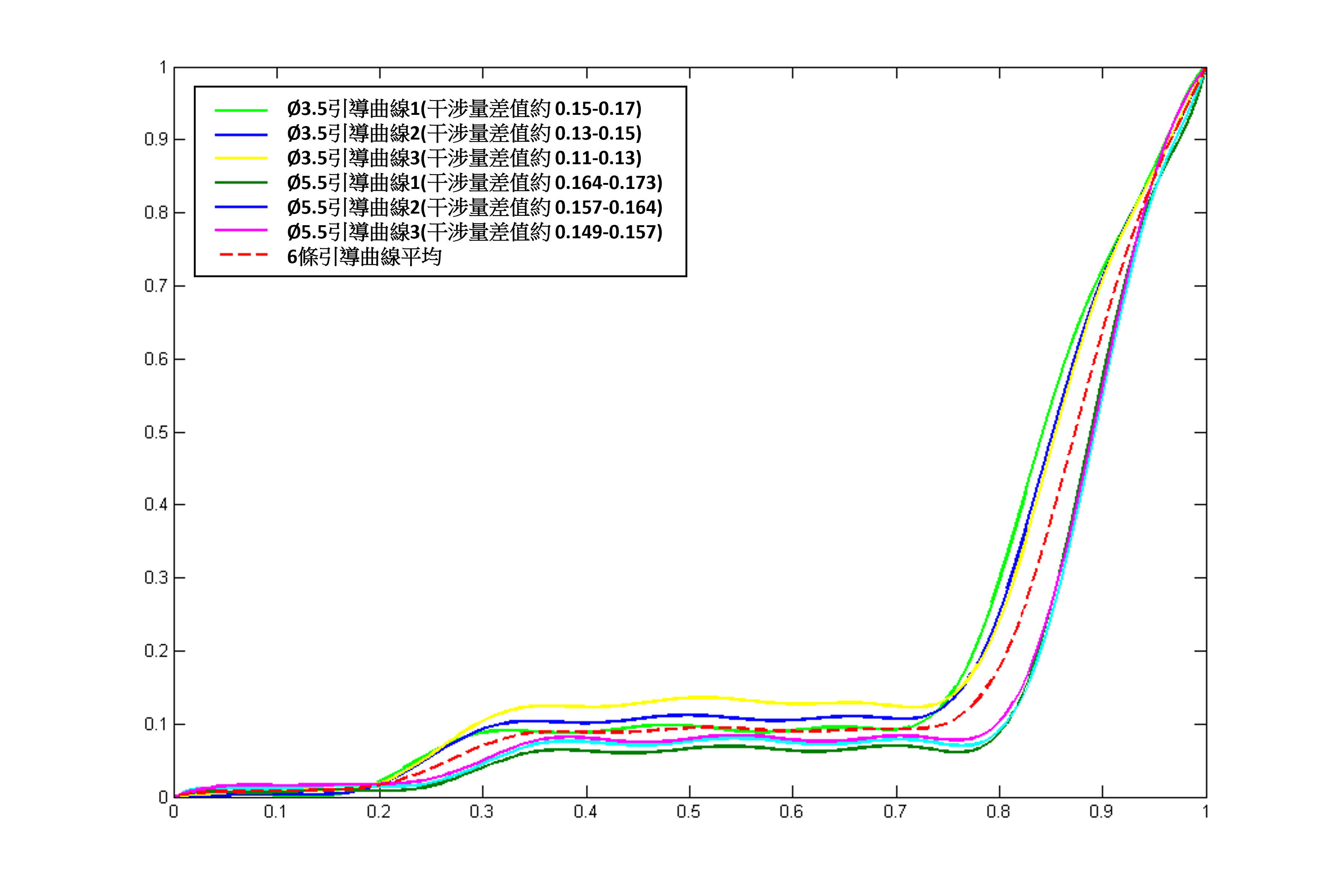The height and width of the screenshot is (896, 1332).
Task: Select legend entry Ø3.5引導曲線2 (0.13-0.15)
Action: click(464, 133)
